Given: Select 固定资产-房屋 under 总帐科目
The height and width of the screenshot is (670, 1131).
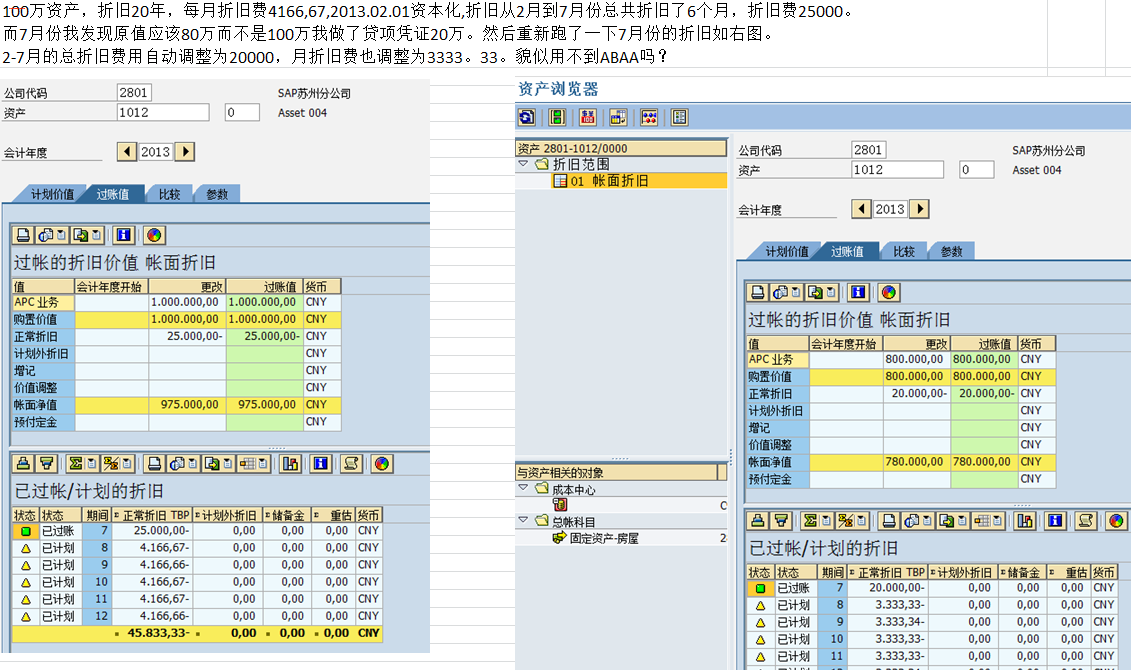Looking at the screenshot, I should [x=604, y=538].
